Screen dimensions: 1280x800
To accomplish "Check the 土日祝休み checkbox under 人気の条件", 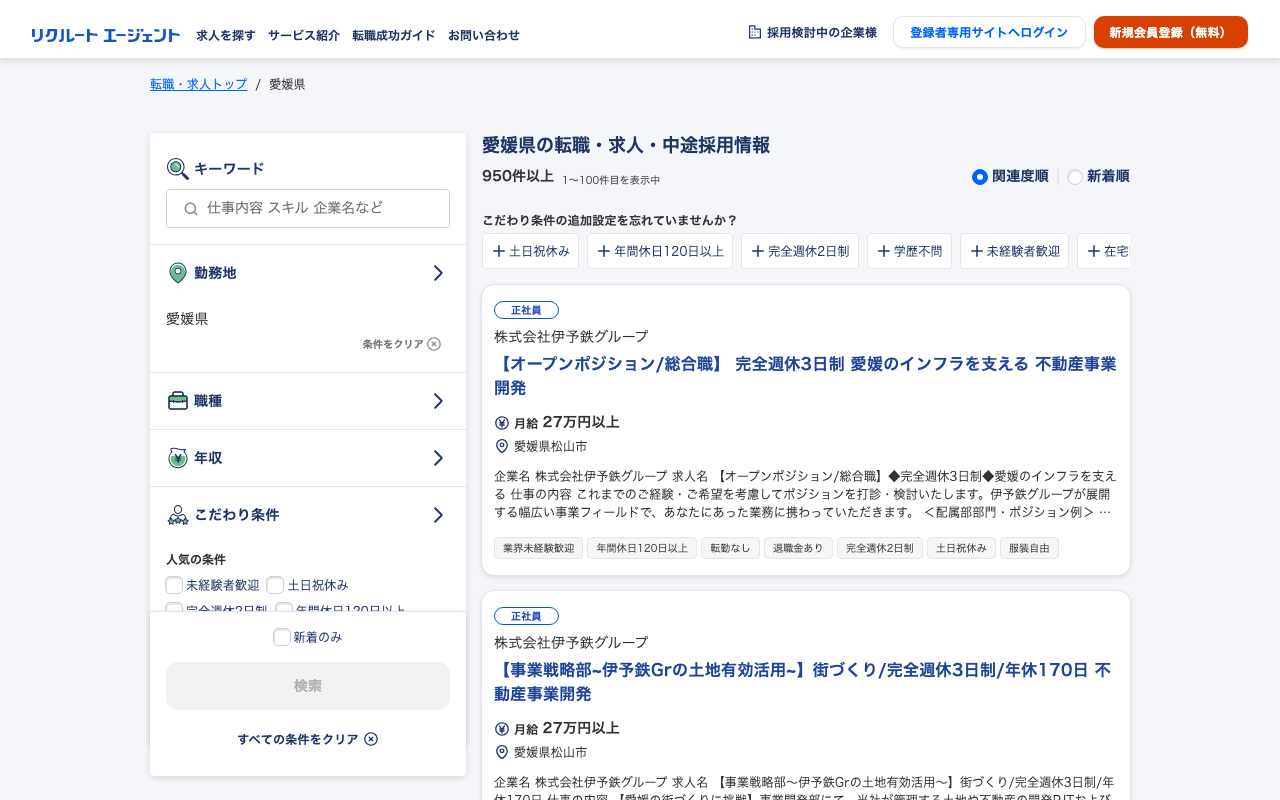I will (x=275, y=585).
